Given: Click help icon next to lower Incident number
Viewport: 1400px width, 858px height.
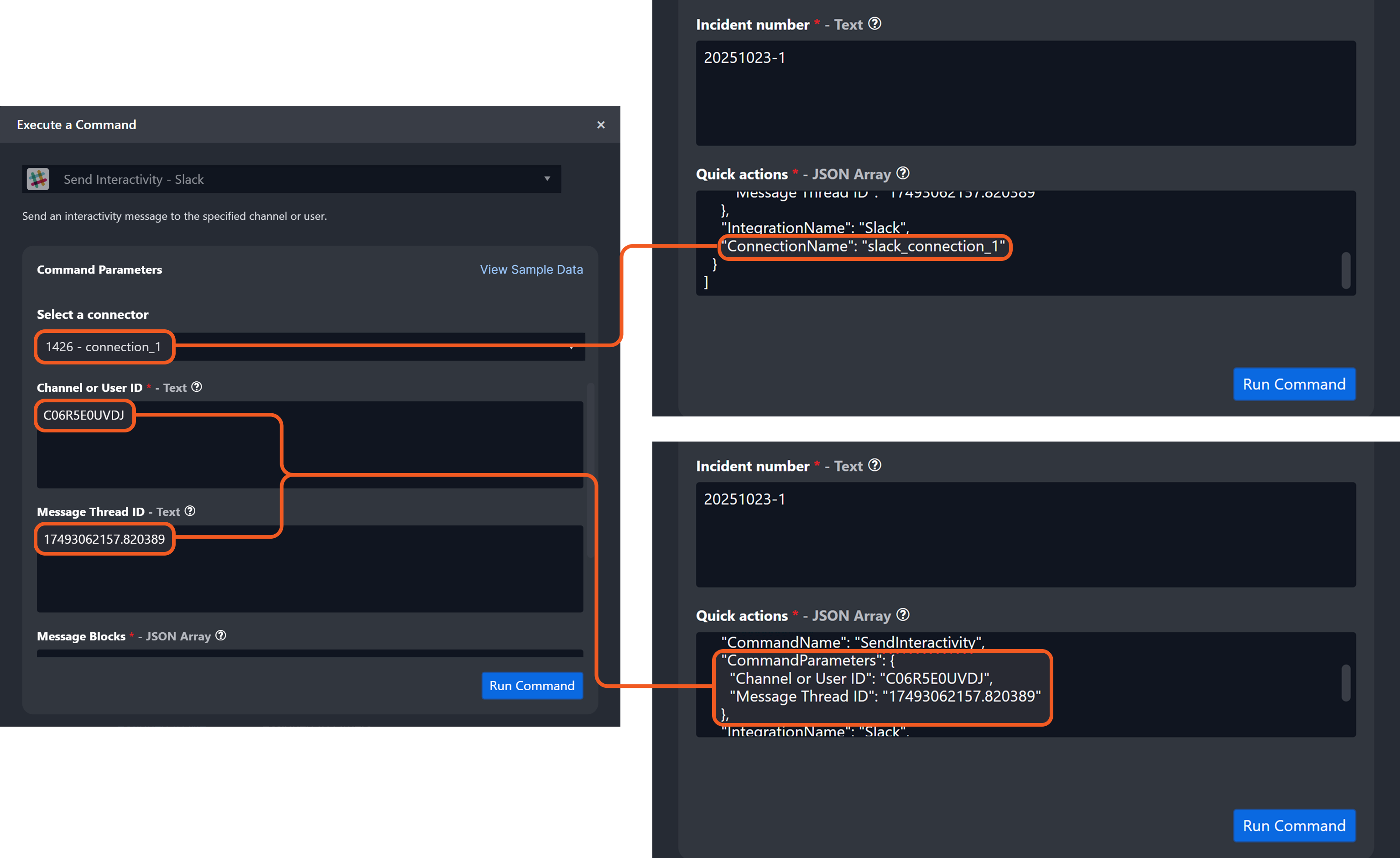Looking at the screenshot, I should (x=875, y=465).
